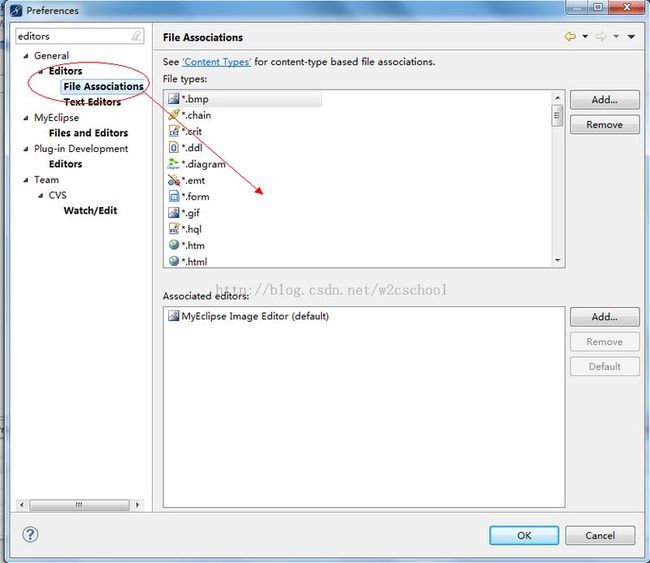The image size is (650, 563).
Task: Click the Default button
Action: [x=604, y=366]
